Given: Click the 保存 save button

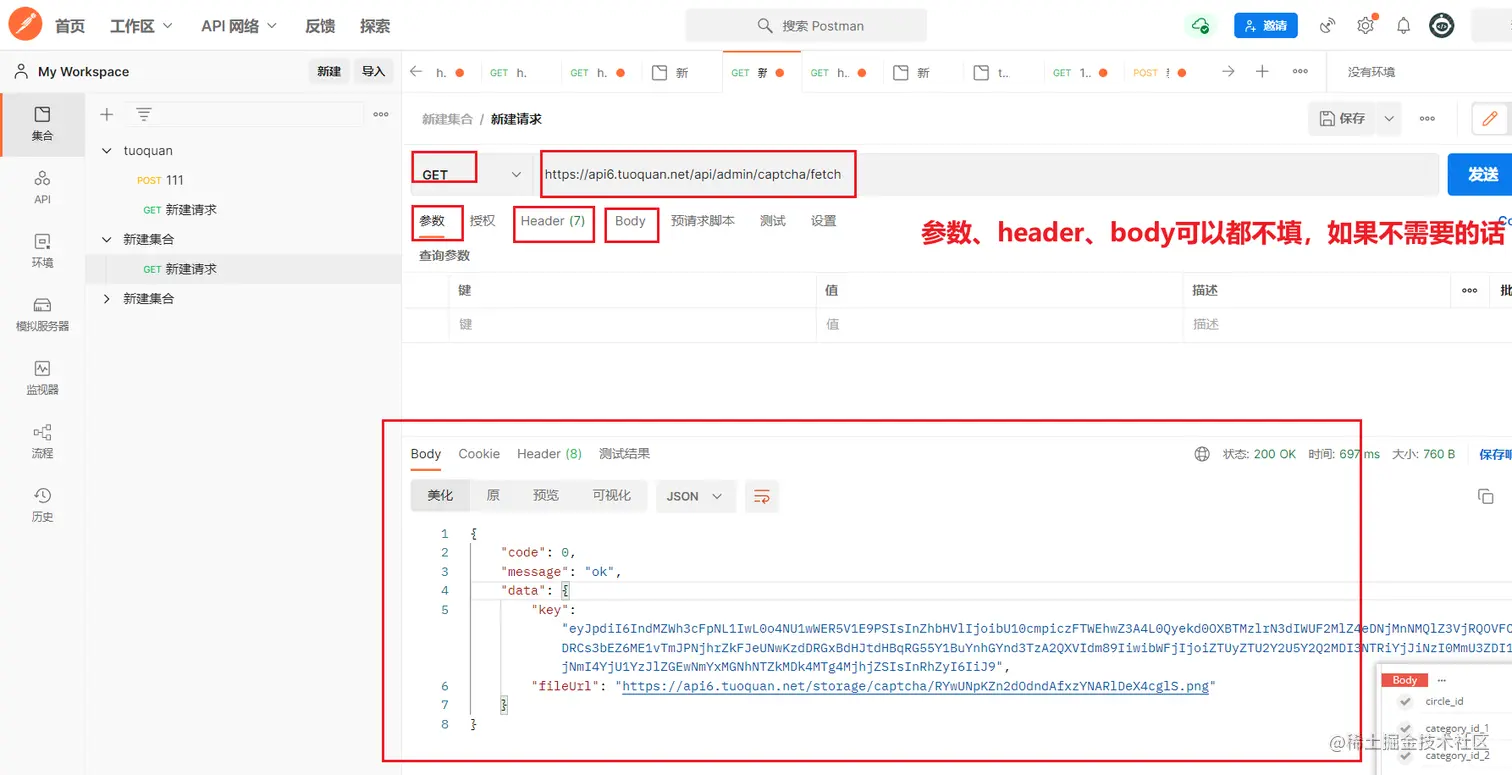Looking at the screenshot, I should 1343,119.
